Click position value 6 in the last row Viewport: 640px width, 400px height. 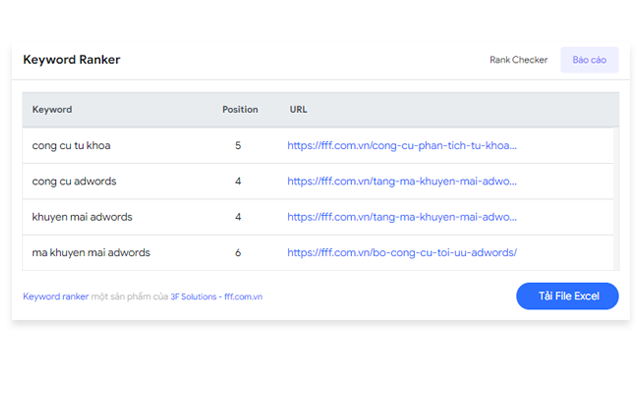[238, 253]
